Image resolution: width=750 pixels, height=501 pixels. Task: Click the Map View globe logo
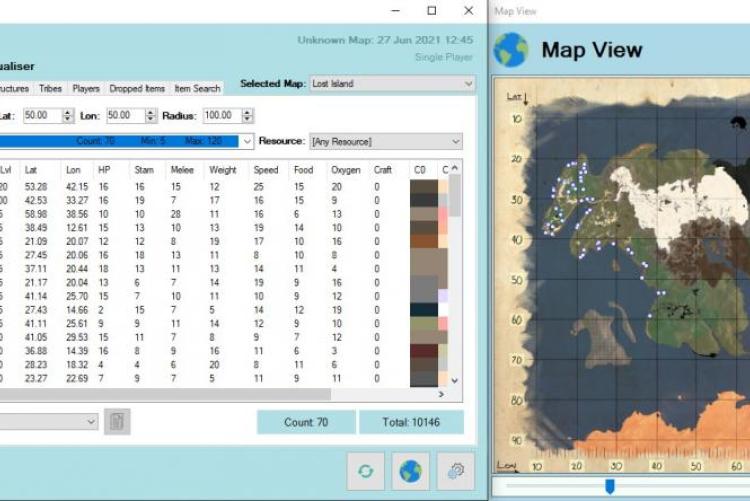(x=511, y=50)
